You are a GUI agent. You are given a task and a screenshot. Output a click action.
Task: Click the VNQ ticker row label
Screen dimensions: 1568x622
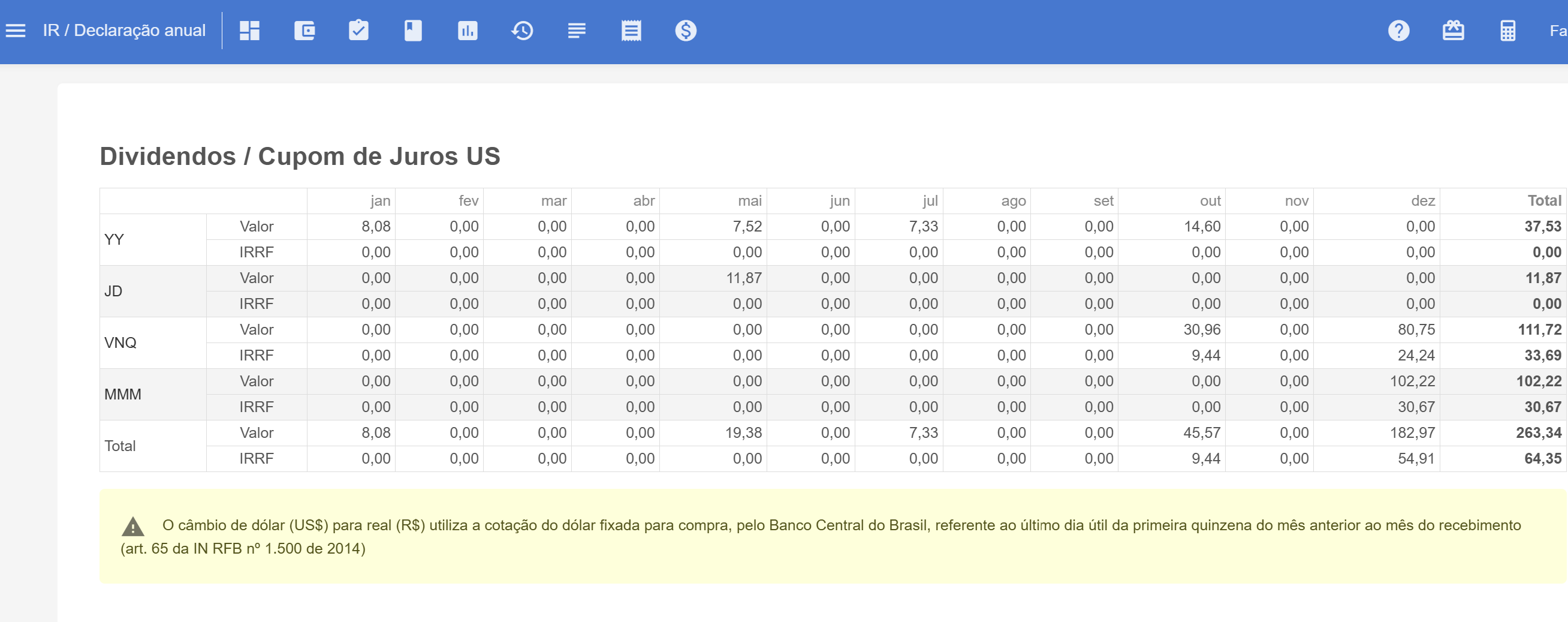coord(120,342)
